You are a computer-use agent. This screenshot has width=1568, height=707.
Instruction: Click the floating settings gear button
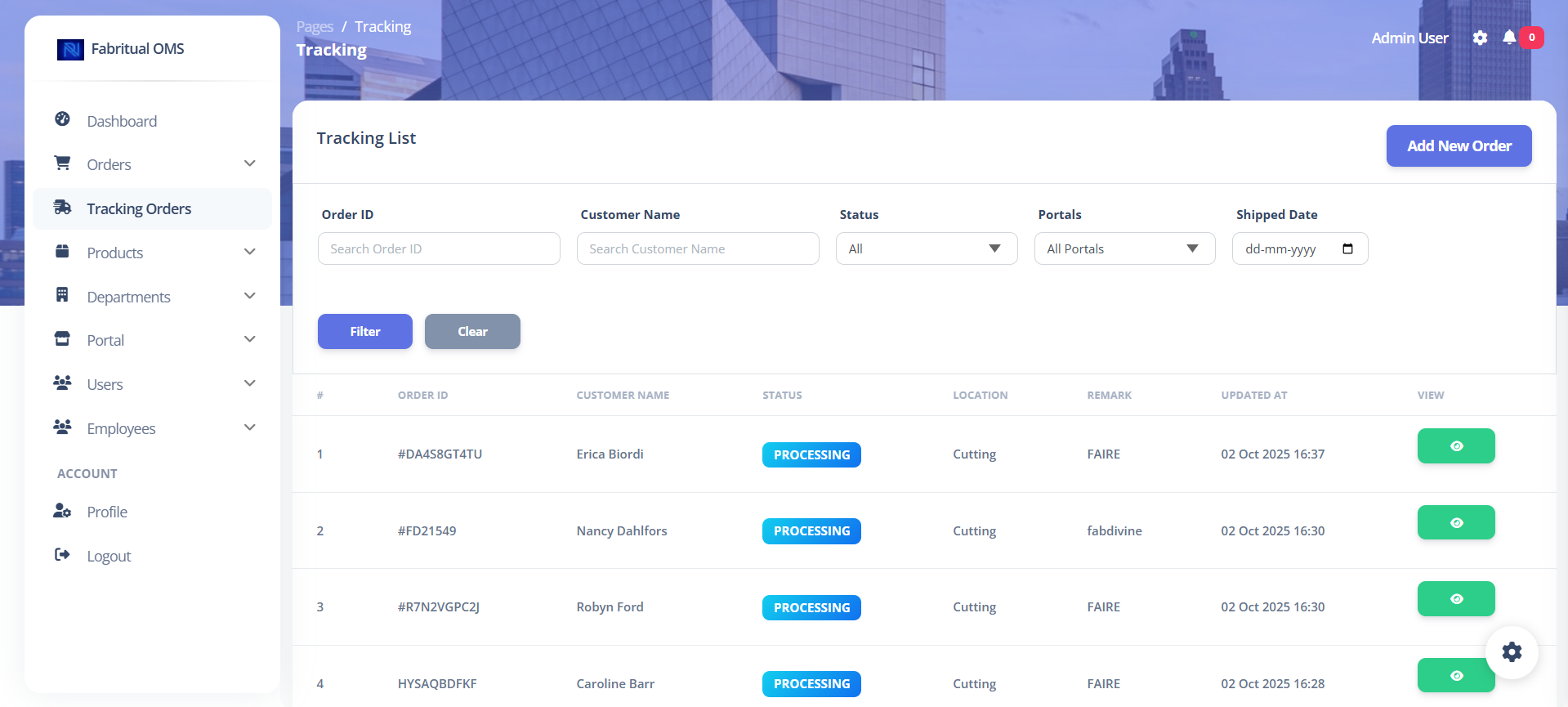point(1512,652)
